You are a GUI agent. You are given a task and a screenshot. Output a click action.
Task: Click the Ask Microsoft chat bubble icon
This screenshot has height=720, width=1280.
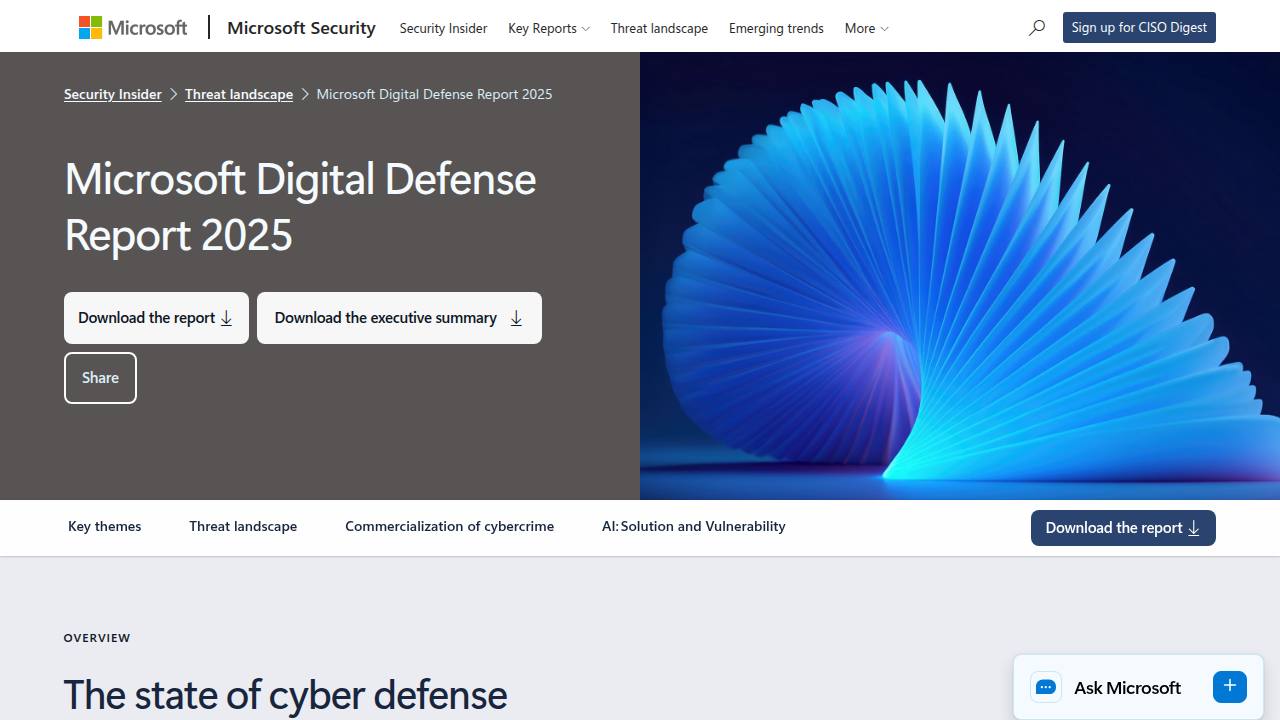click(x=1046, y=687)
